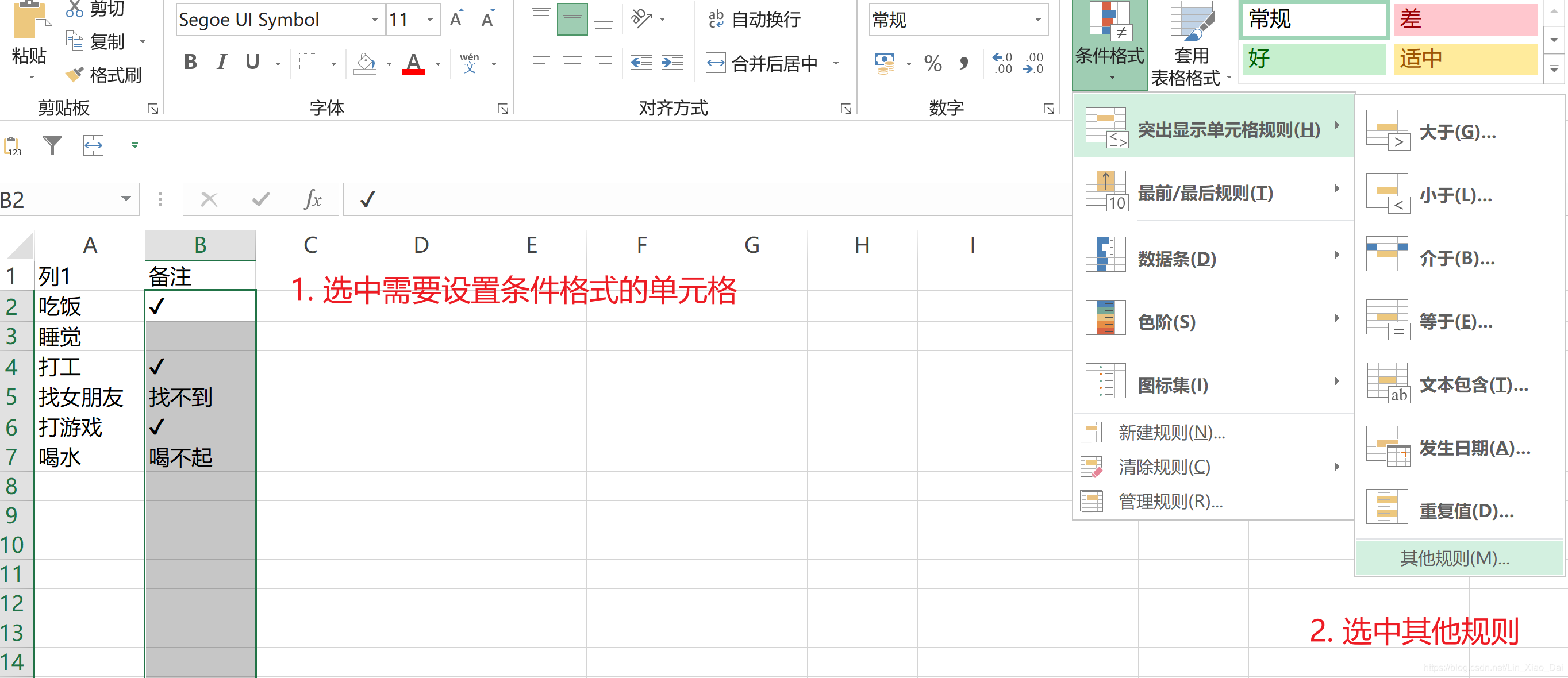Click the fill color paint bucket icon
The image size is (1568, 678).
point(365,63)
